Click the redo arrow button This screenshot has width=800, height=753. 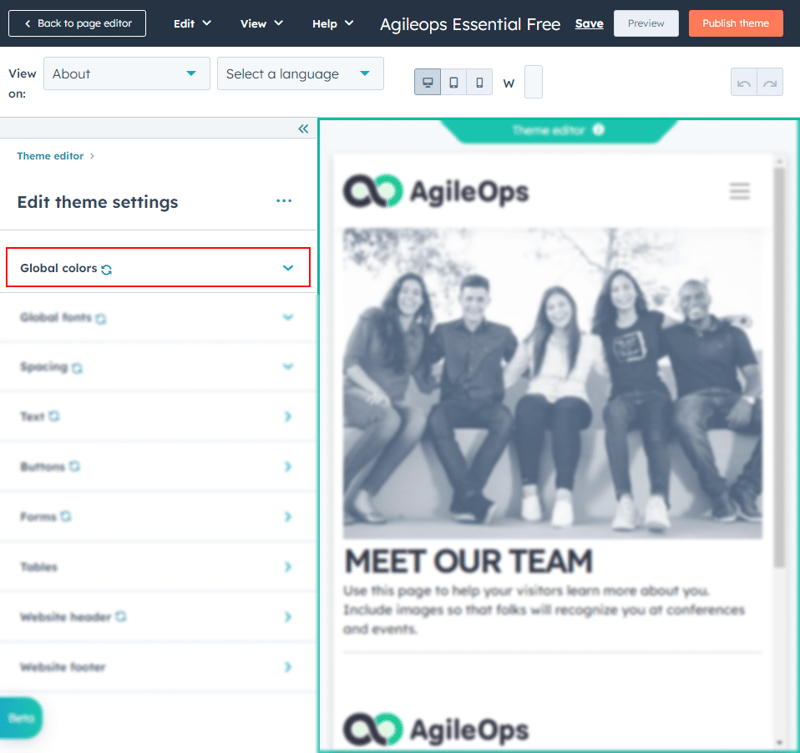tap(770, 83)
